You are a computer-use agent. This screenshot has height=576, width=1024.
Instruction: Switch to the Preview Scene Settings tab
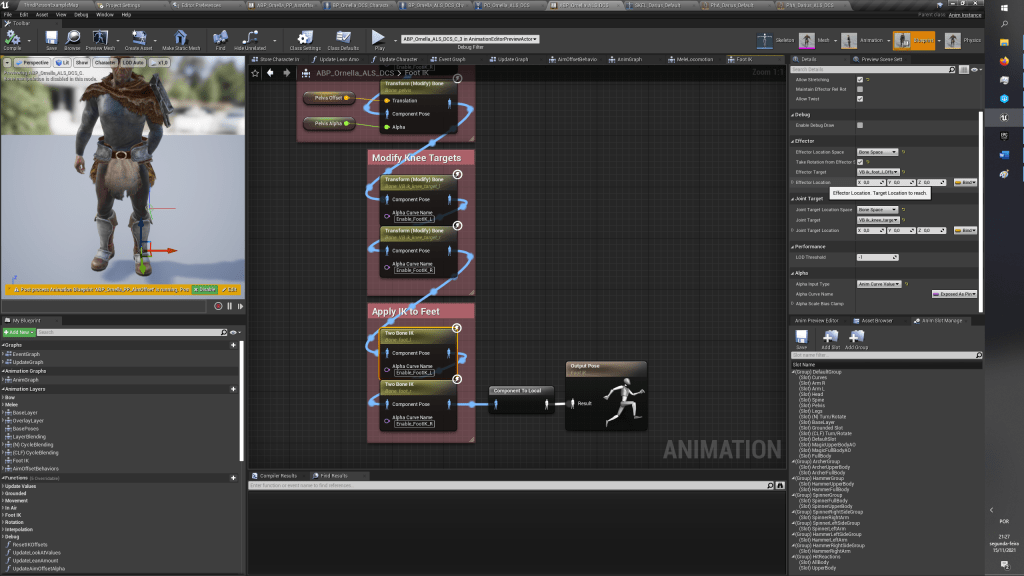pyautogui.click(x=882, y=59)
